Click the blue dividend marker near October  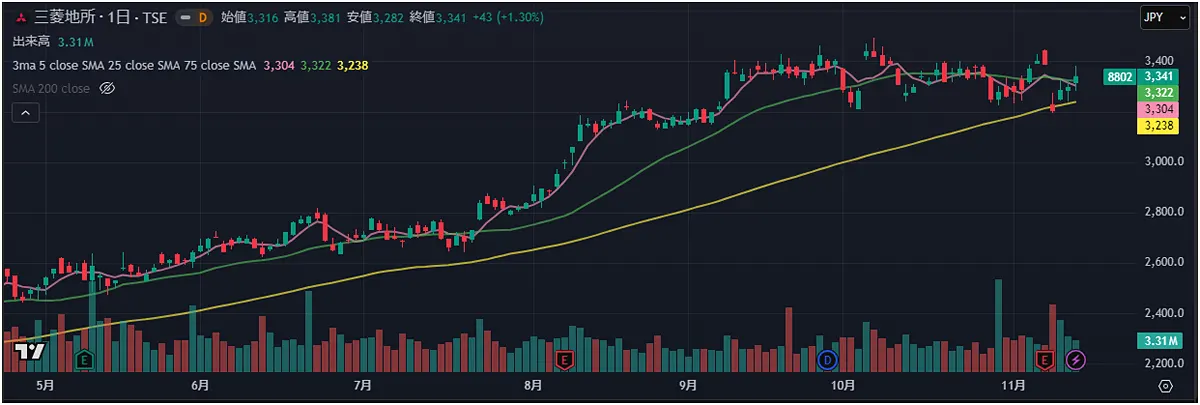pos(827,358)
